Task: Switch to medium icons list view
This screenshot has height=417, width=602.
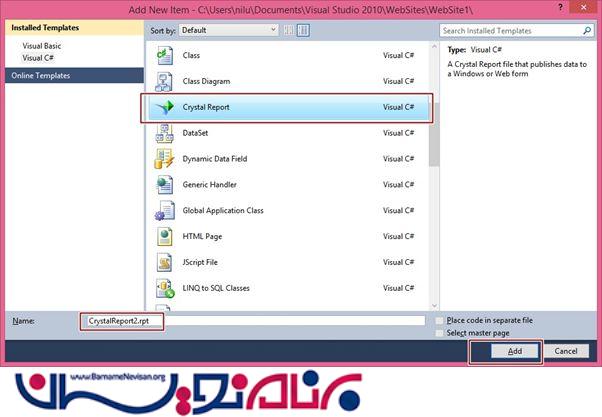Action: (x=303, y=30)
